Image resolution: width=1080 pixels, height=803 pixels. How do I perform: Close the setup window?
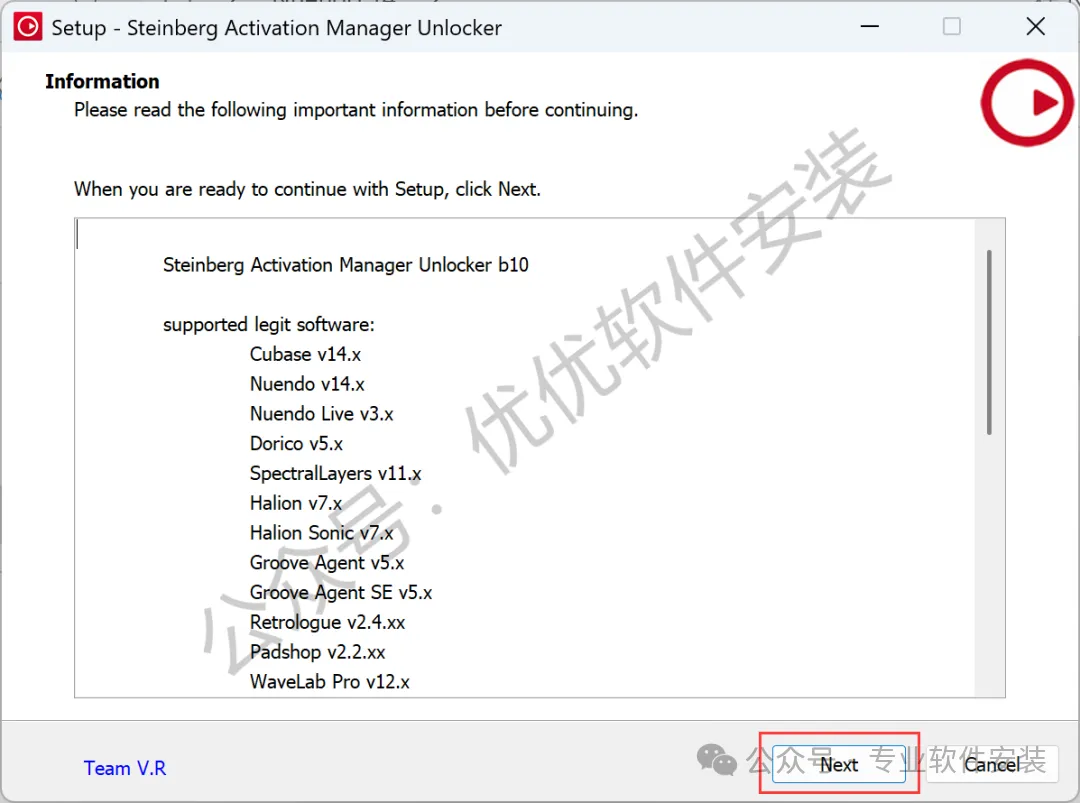1035,27
